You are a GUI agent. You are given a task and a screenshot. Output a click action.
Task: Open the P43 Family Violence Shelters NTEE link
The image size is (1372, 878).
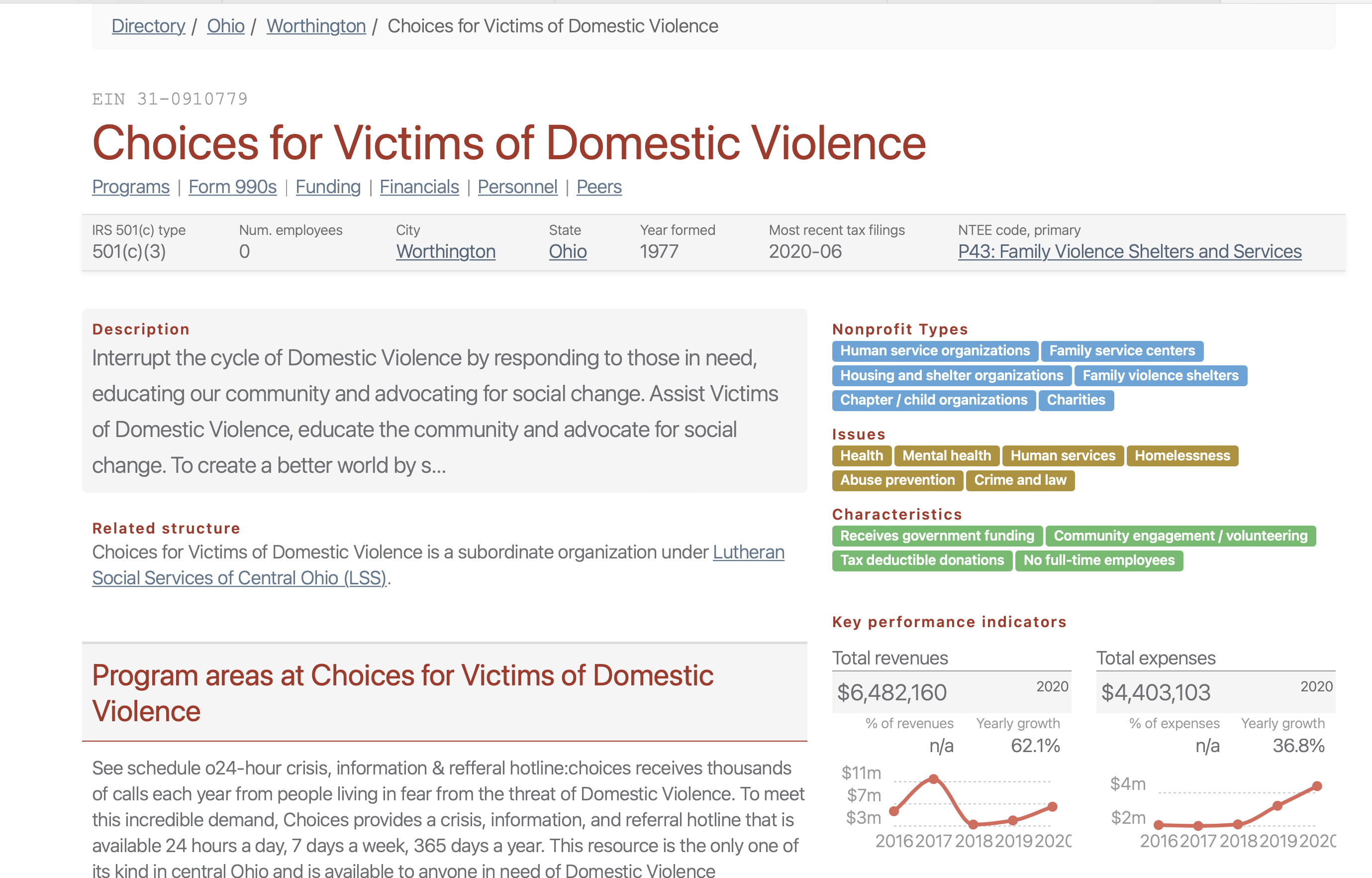pyautogui.click(x=1129, y=251)
